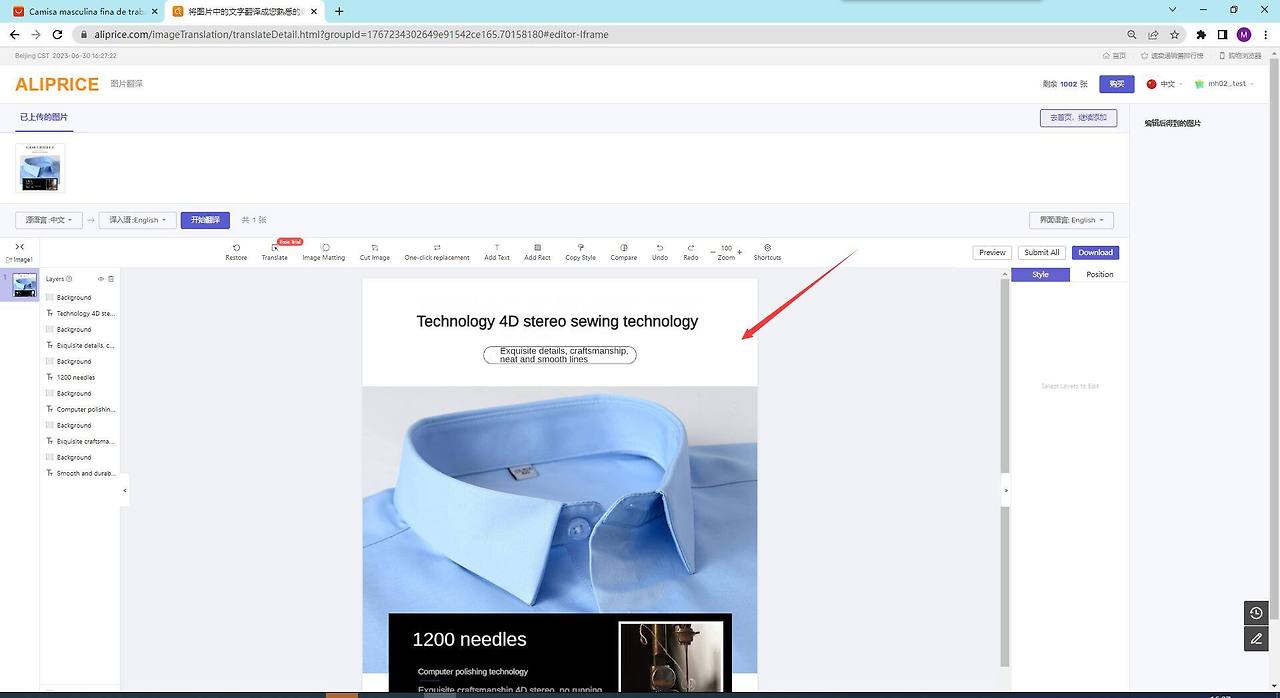The image size is (1280, 698).
Task: Click the Download button
Action: [x=1095, y=252]
